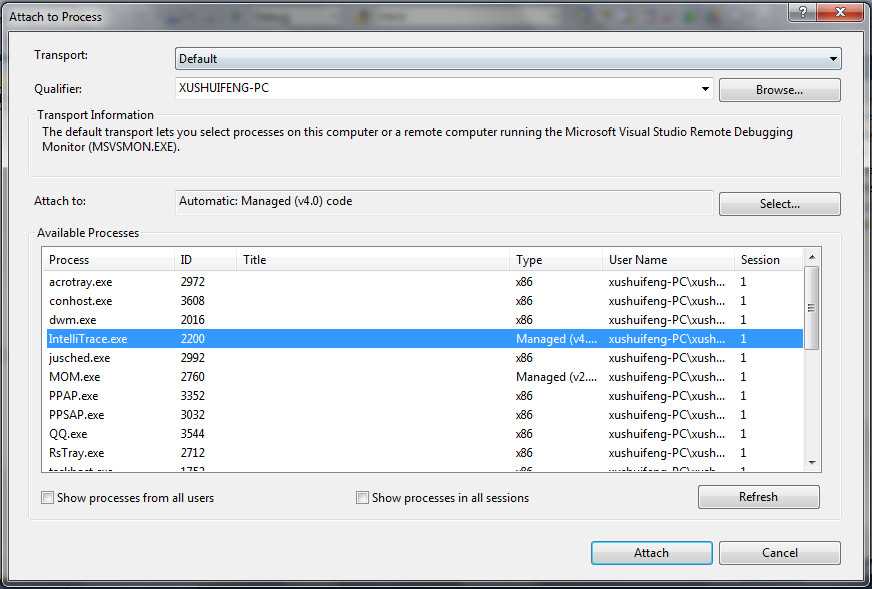Click the process list scrollbar thumb
The image size is (872, 589).
point(812,308)
